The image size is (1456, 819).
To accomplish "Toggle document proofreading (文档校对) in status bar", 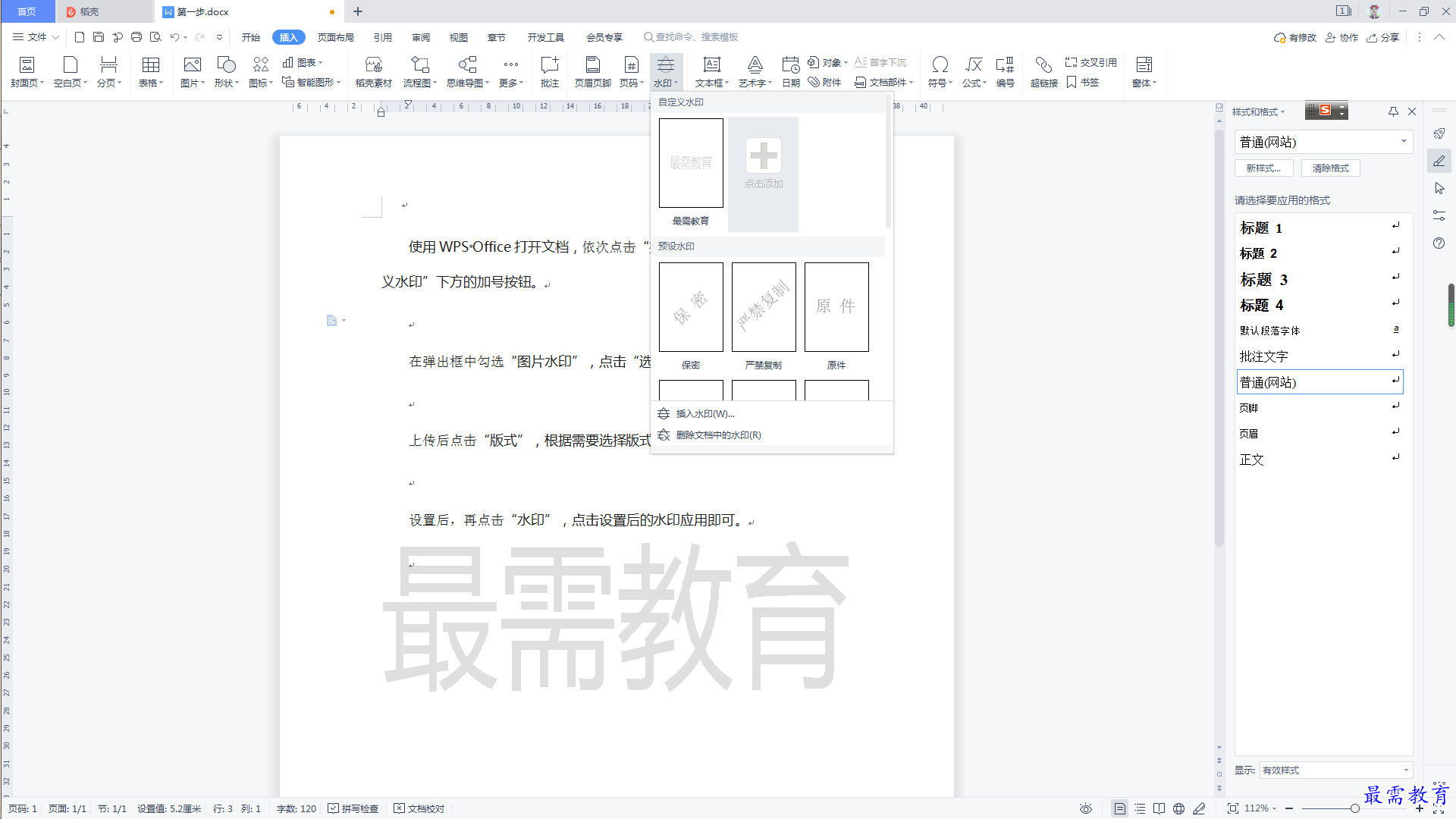I will [x=419, y=808].
